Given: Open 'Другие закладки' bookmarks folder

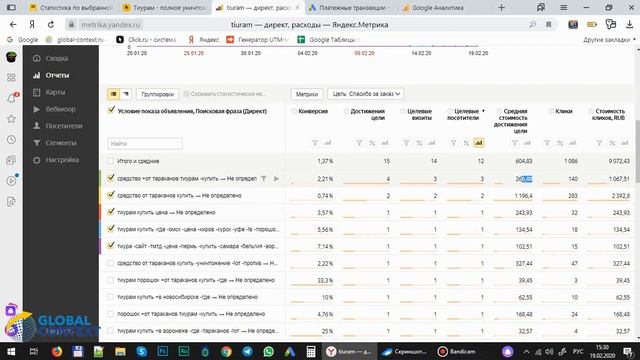Looking at the screenshot, I should pyautogui.click(x=609, y=40).
